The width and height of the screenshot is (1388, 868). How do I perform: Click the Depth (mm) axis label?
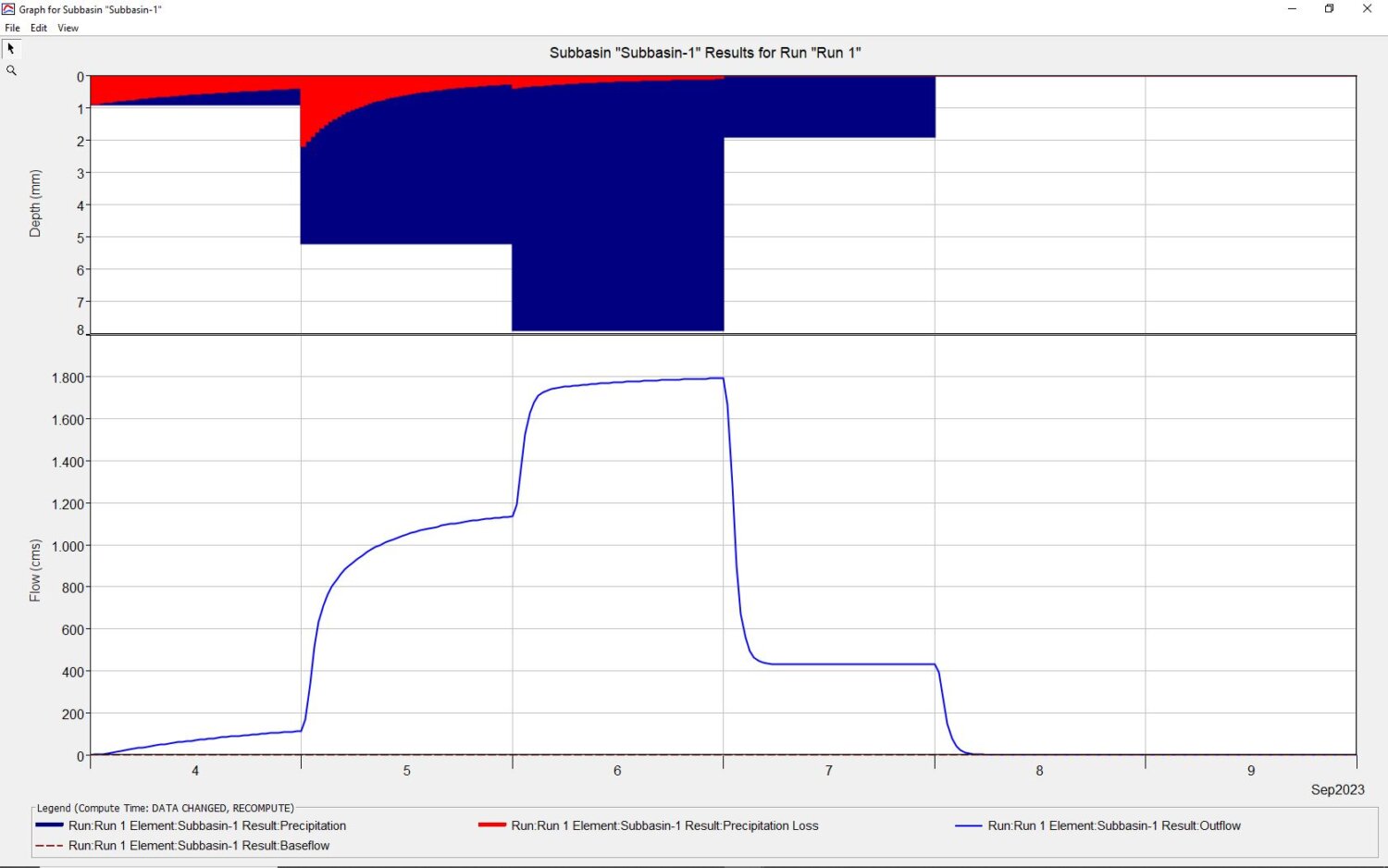coord(35,204)
